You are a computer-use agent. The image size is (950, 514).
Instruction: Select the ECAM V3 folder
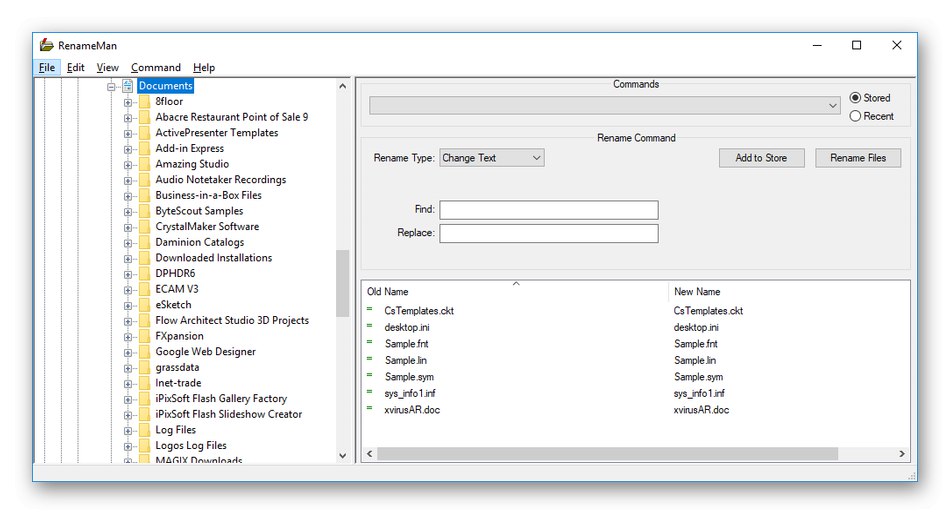[176, 289]
